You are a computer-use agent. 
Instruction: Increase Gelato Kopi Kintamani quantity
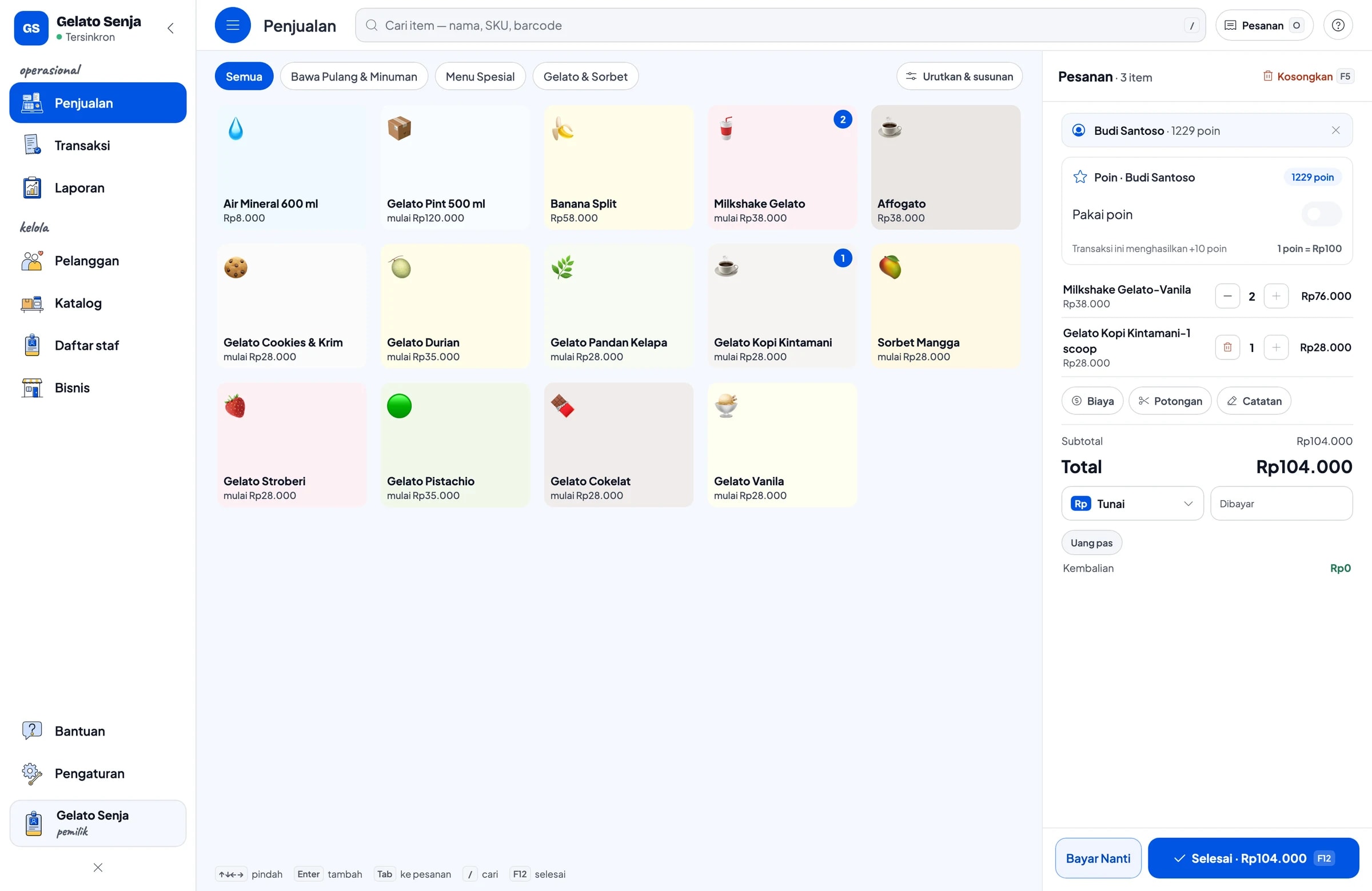(1277, 347)
